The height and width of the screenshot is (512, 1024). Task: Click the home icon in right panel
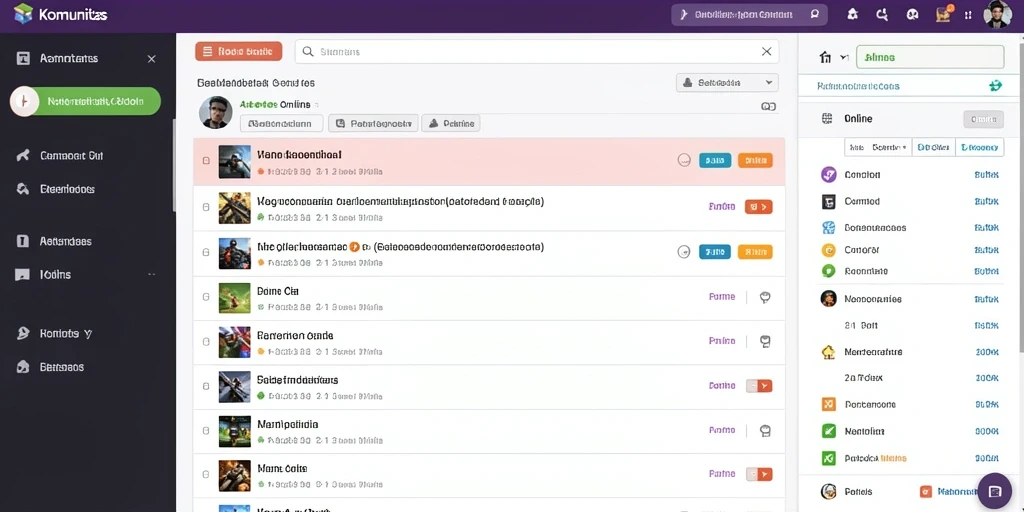point(825,57)
